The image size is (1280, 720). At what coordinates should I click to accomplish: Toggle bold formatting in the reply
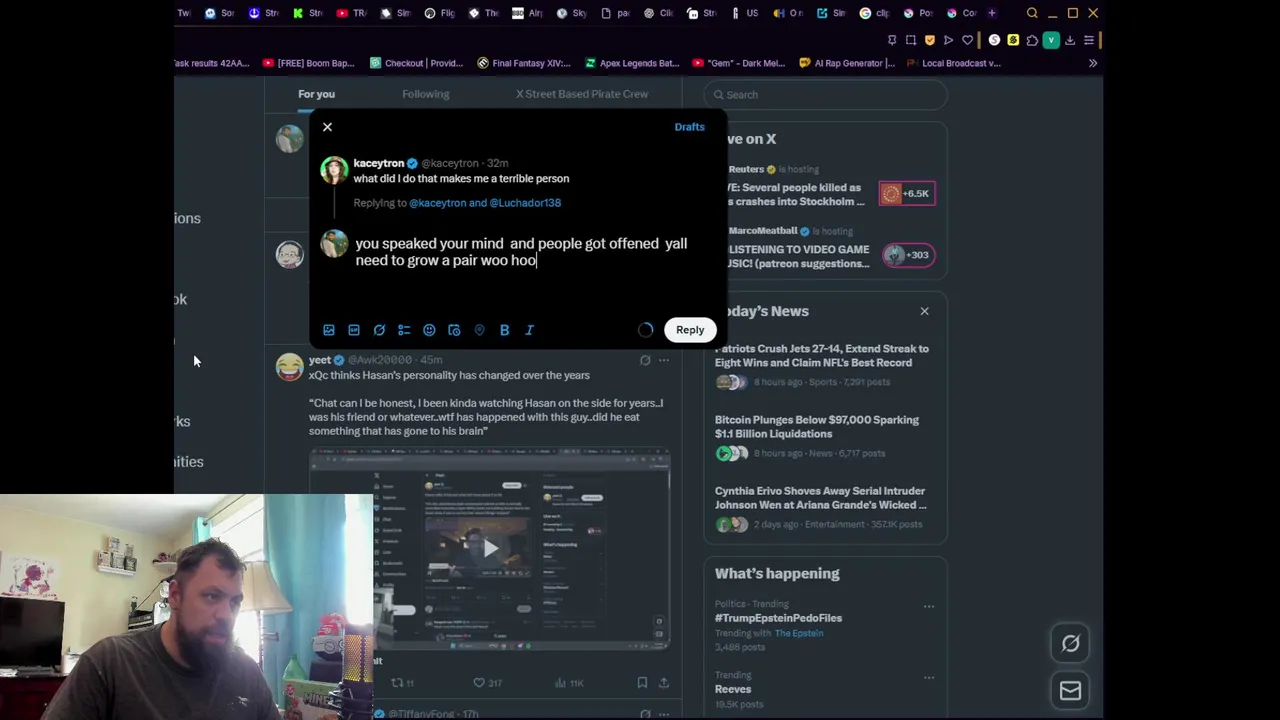click(x=504, y=330)
